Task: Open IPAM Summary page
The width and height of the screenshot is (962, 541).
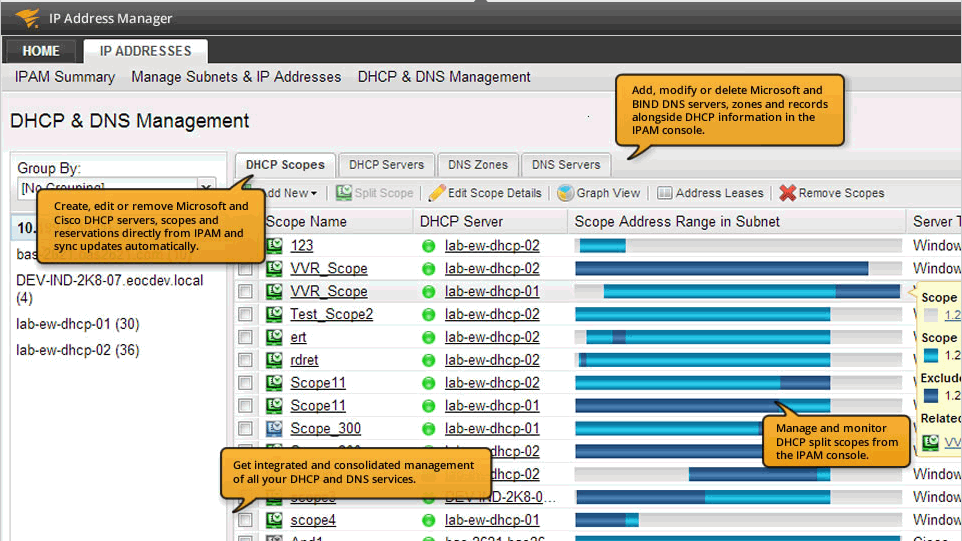Action: (65, 77)
